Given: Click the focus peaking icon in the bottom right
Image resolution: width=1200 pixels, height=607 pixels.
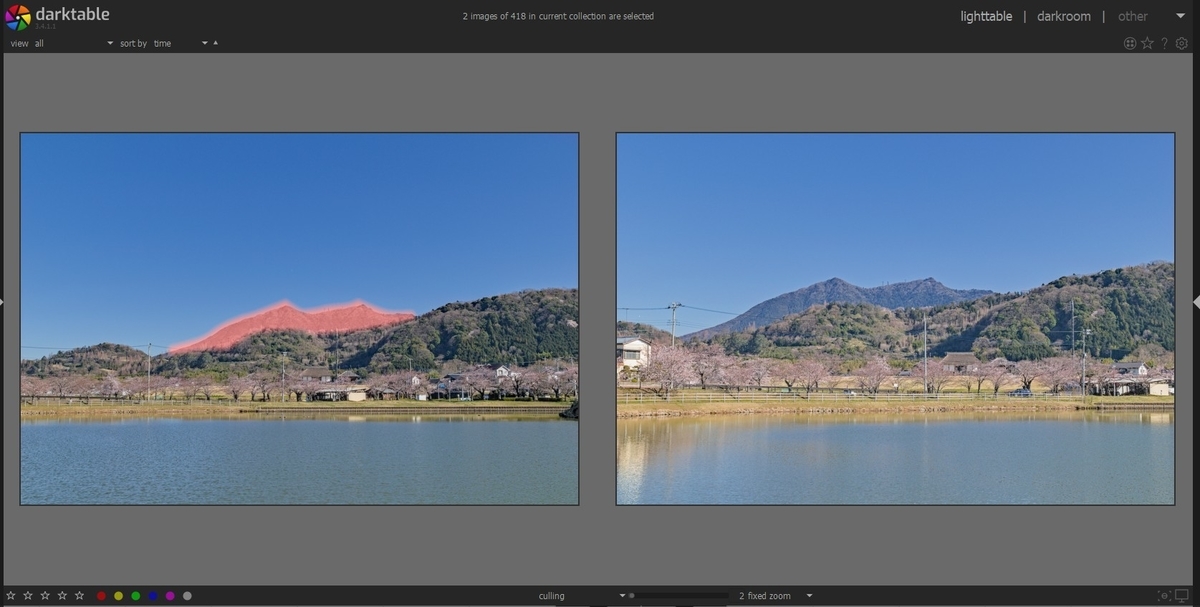Looking at the screenshot, I should tap(1164, 596).
